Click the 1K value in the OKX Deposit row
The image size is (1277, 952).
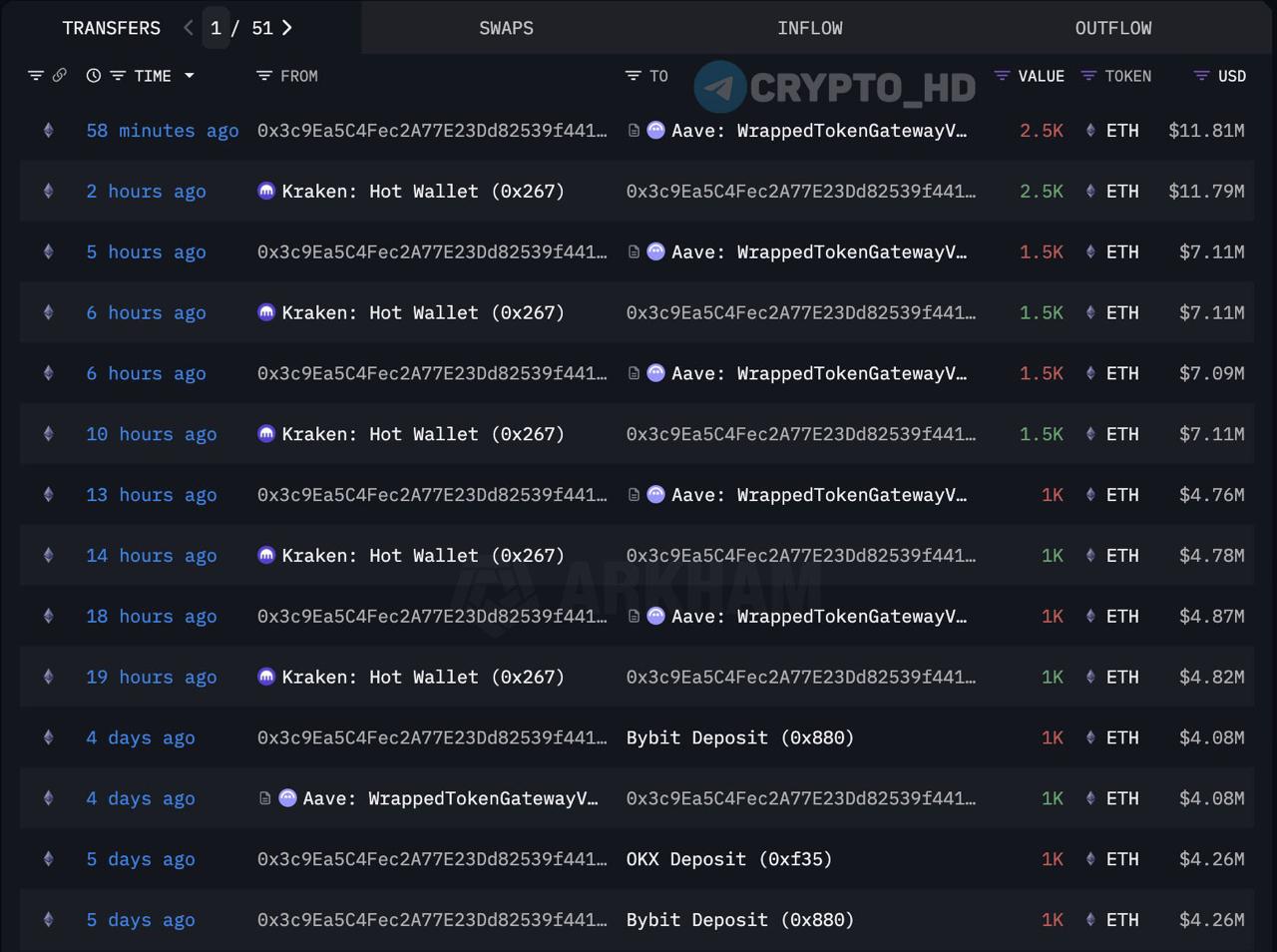tap(1053, 859)
